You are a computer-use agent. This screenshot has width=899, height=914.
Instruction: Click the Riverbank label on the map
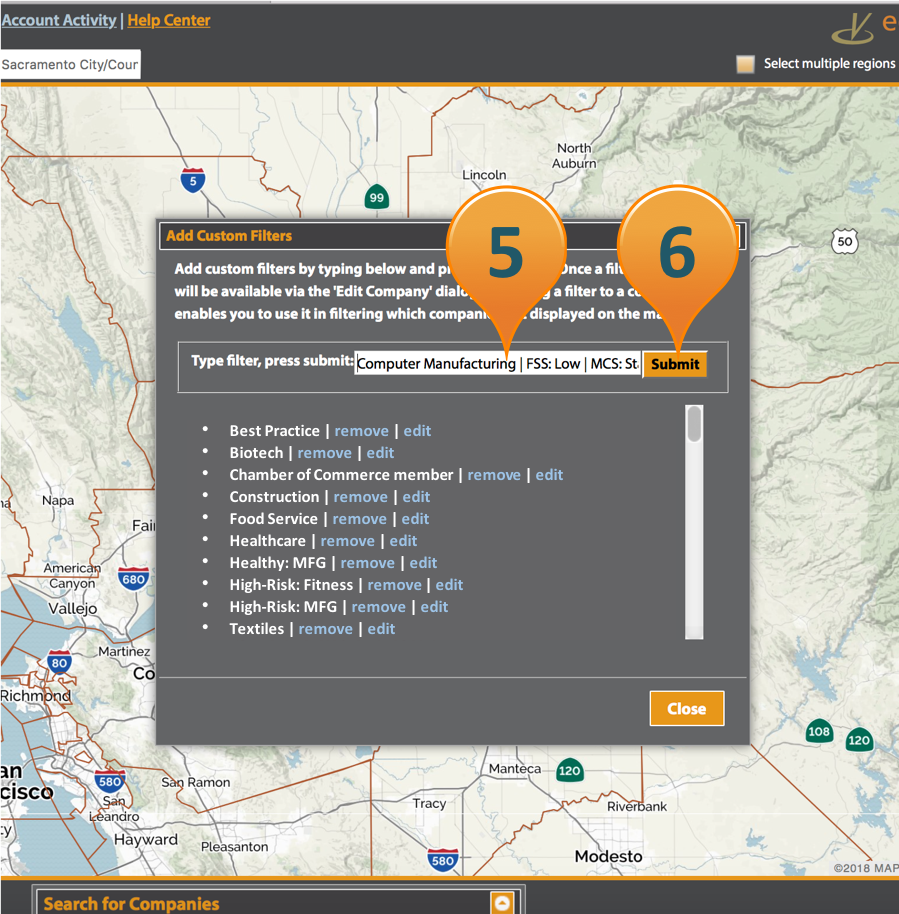click(x=637, y=807)
